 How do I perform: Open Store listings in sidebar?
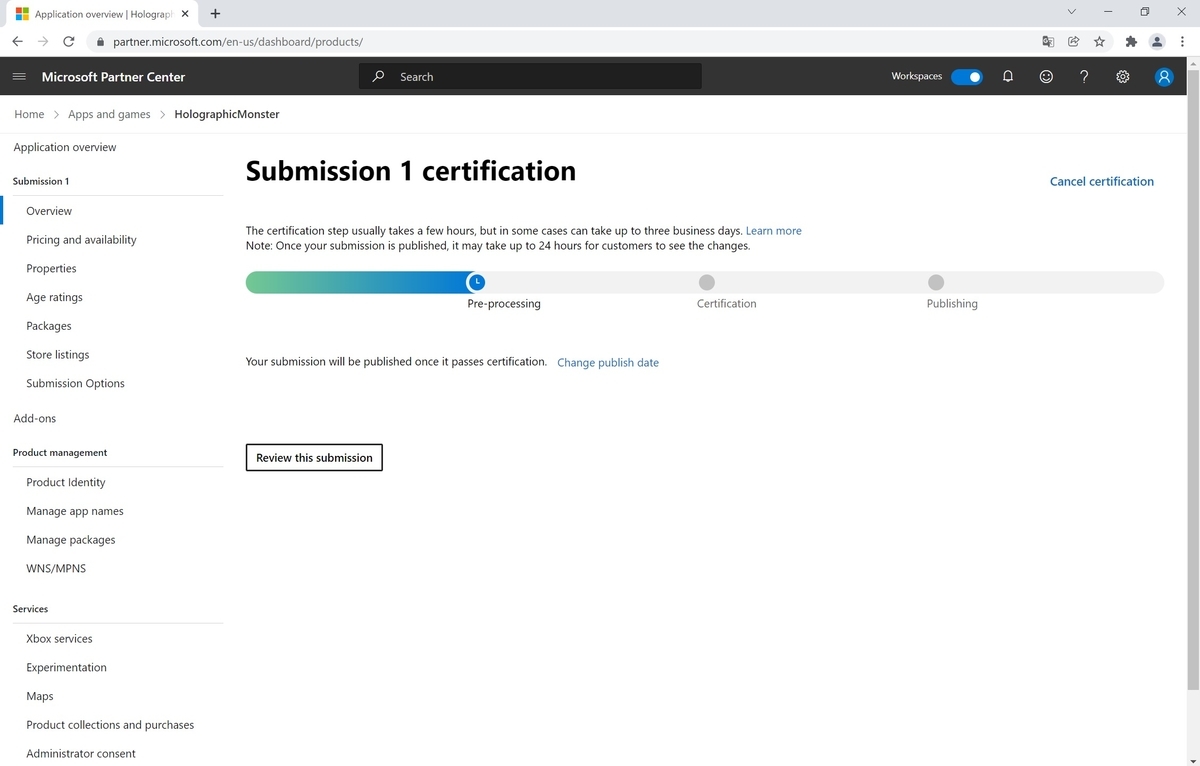coord(58,355)
